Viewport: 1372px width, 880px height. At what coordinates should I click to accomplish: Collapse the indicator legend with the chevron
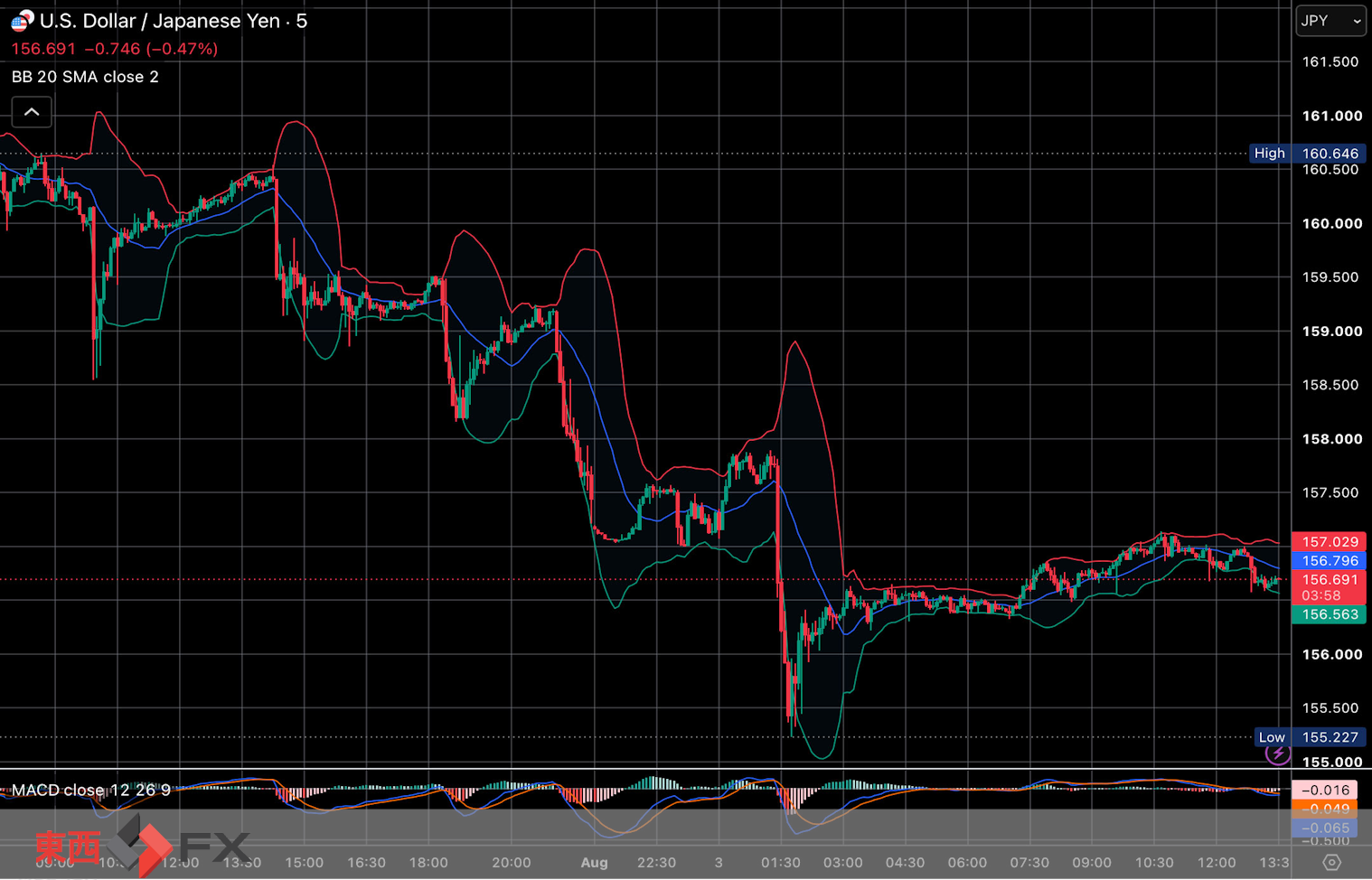click(x=32, y=112)
